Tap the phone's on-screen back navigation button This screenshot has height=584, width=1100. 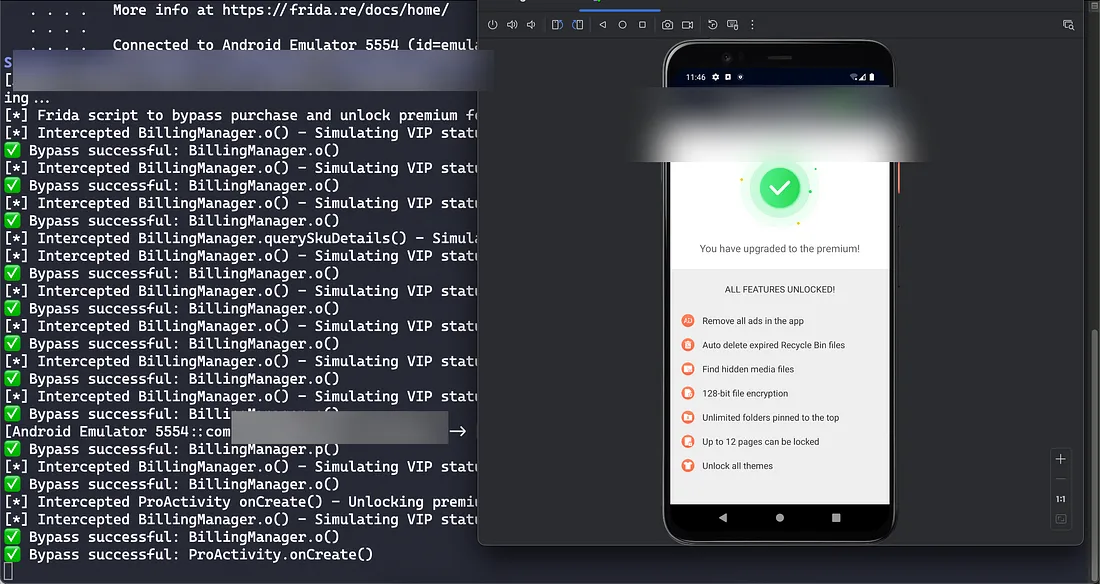tap(723, 518)
